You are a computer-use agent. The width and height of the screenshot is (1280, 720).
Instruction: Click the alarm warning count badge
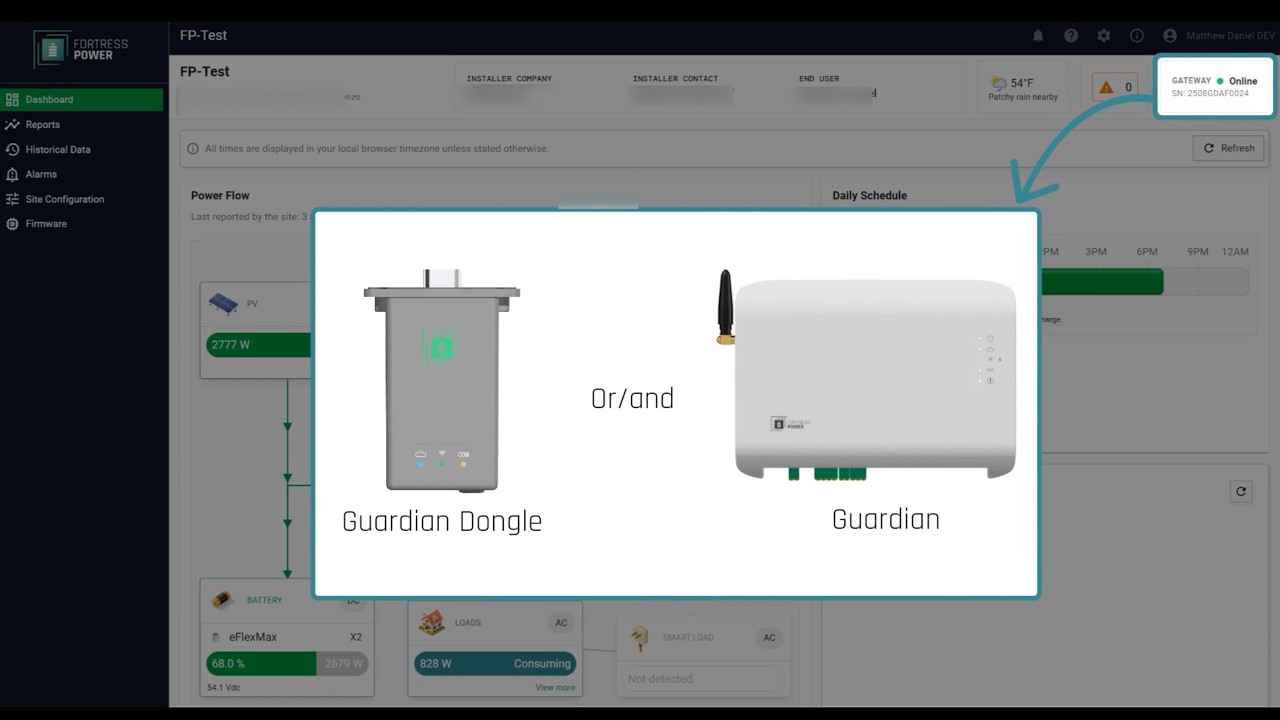[x=1115, y=87]
